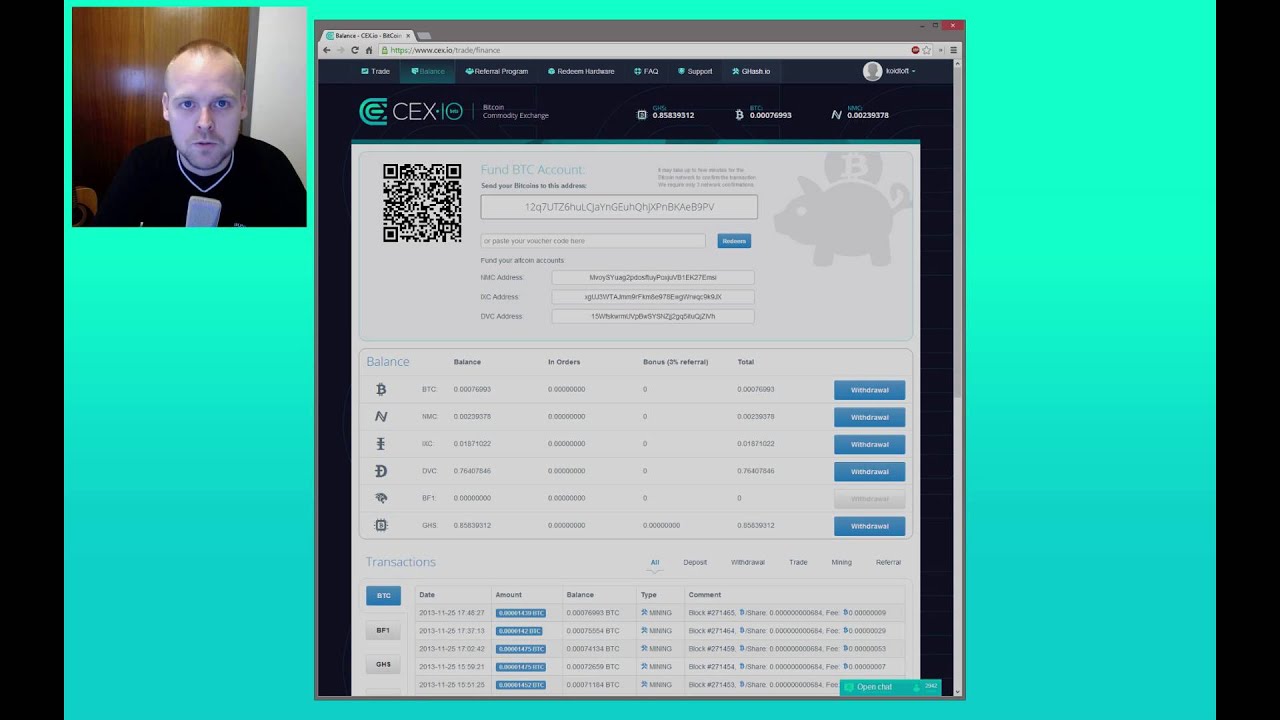This screenshot has height=720, width=1280.
Task: Close the Balance - CEX.io browser tab
Action: tap(408, 35)
